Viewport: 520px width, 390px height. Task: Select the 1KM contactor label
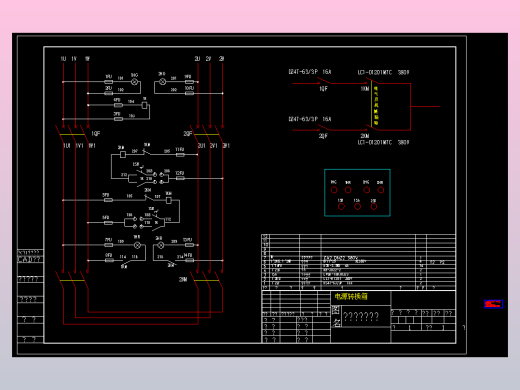pos(365,89)
